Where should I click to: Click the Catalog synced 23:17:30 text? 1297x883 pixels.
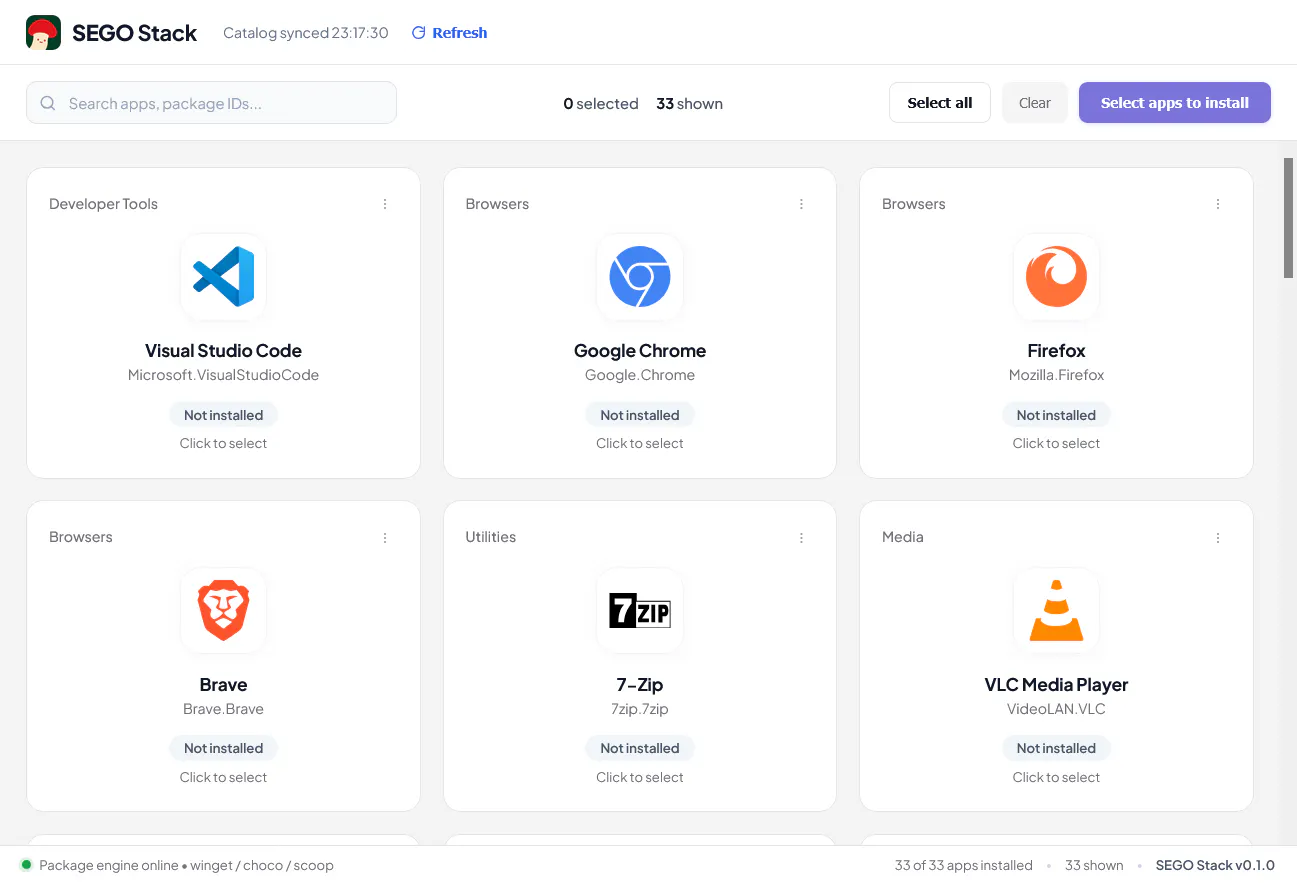(305, 33)
